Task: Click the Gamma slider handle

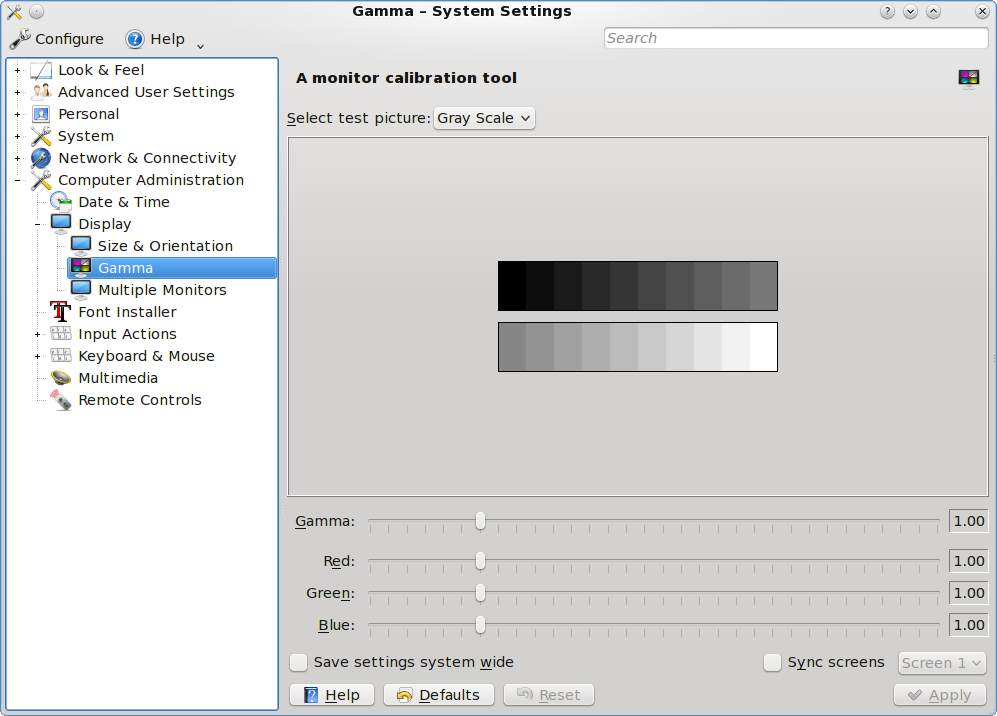Action: 481,521
